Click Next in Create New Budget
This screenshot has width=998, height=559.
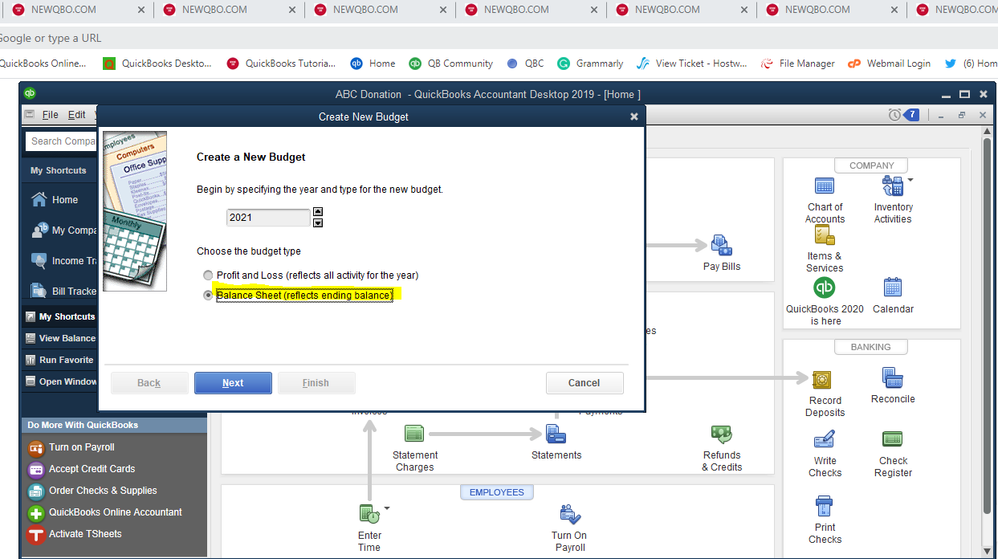(233, 383)
